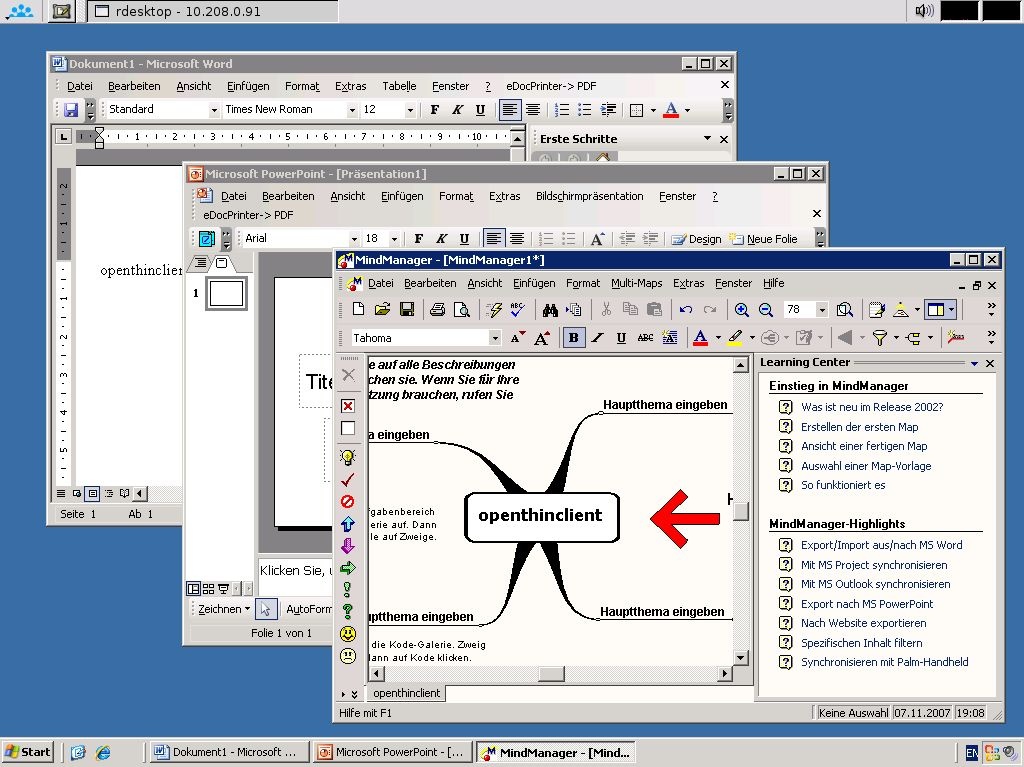Open Word font color button

click(x=671, y=110)
